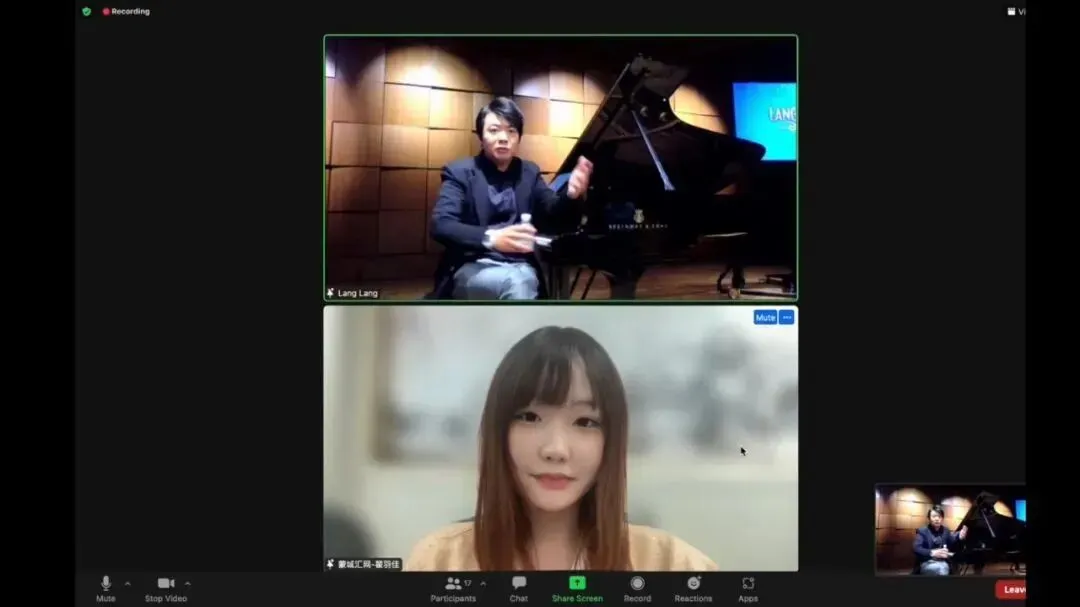Viewport: 1080px width, 607px height.
Task: Open the Chat panel
Action: (x=519, y=585)
